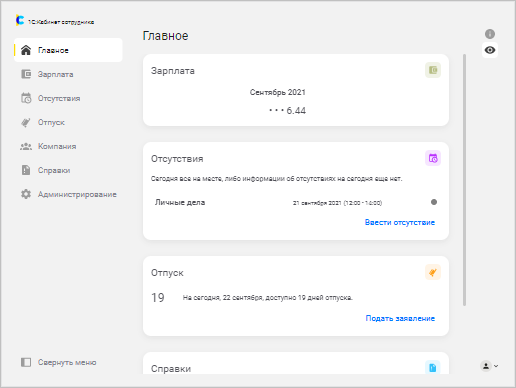Click the vertical scrollbar of the main panel
This screenshot has height=388, width=516.
click(x=464, y=180)
